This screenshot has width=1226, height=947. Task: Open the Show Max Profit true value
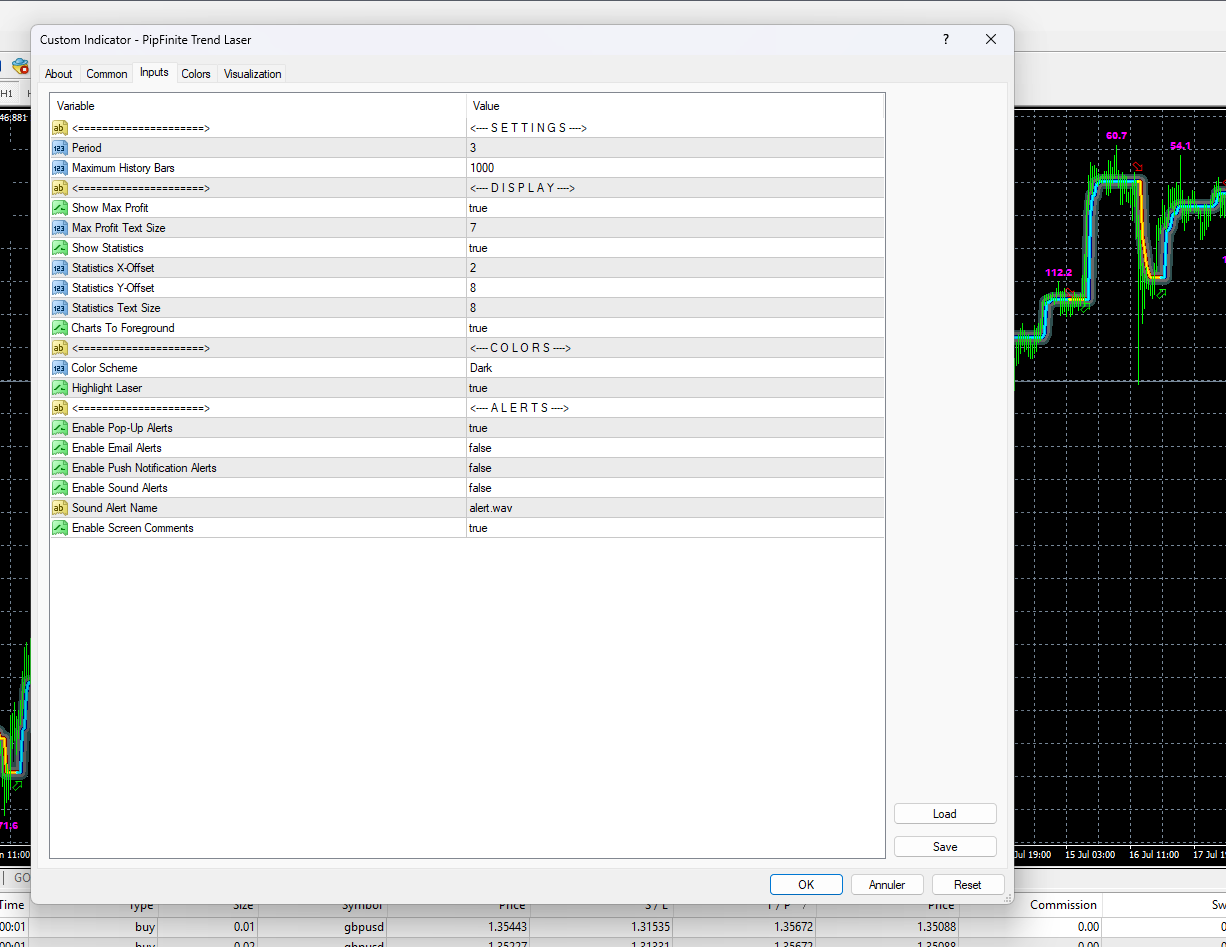[x=675, y=208]
